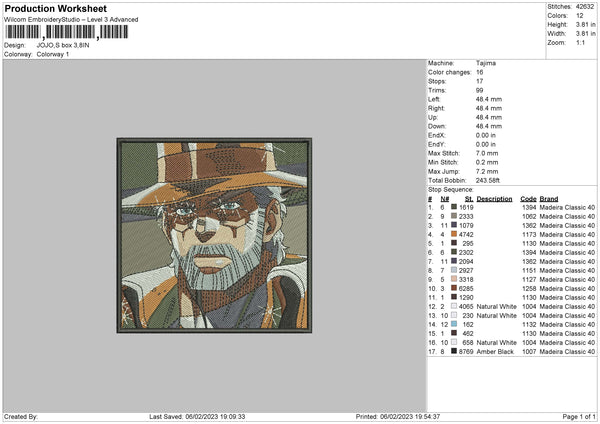Click the max stitch value '7.0 mm'
The height and width of the screenshot is (424, 600).
tap(487, 153)
